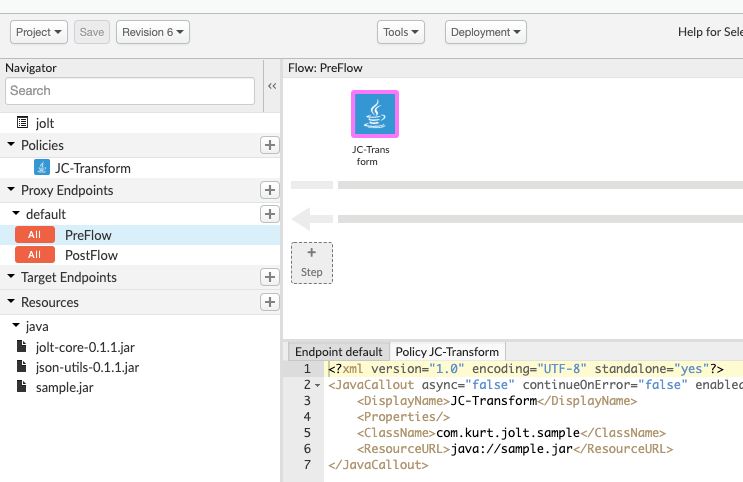The image size is (743, 482).
Task: Click the JC-Transform label under the flow step
Action: click(371, 155)
